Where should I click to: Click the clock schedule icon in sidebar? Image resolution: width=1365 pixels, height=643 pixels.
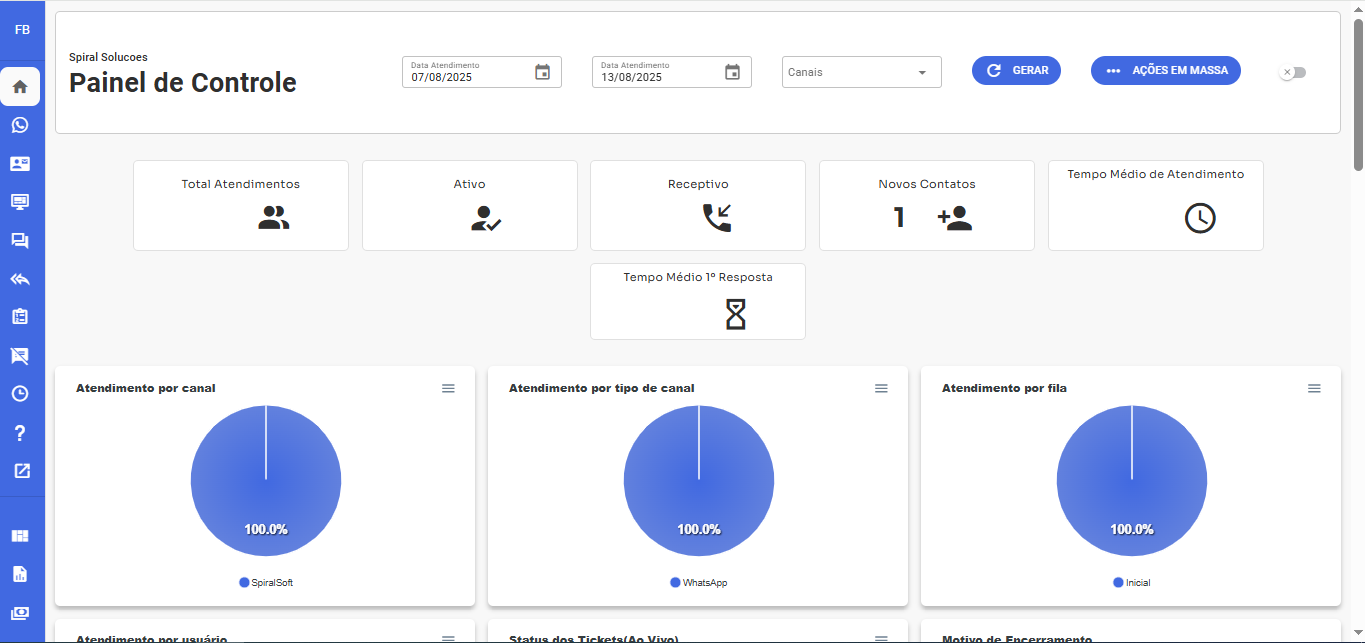click(x=20, y=394)
